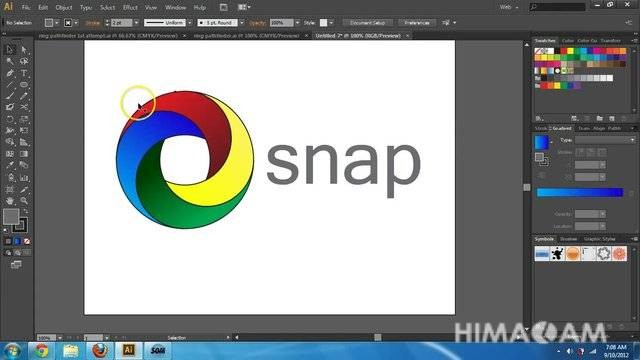640x360 pixels.
Task: Open the Gradient Type dropdown
Action: tap(605, 140)
